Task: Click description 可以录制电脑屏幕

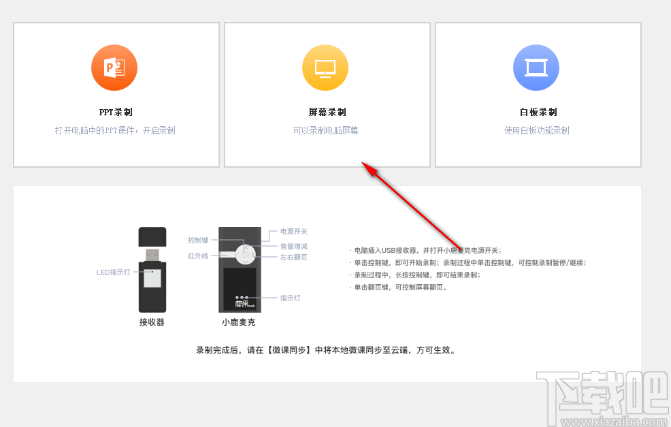Action: coord(325,130)
